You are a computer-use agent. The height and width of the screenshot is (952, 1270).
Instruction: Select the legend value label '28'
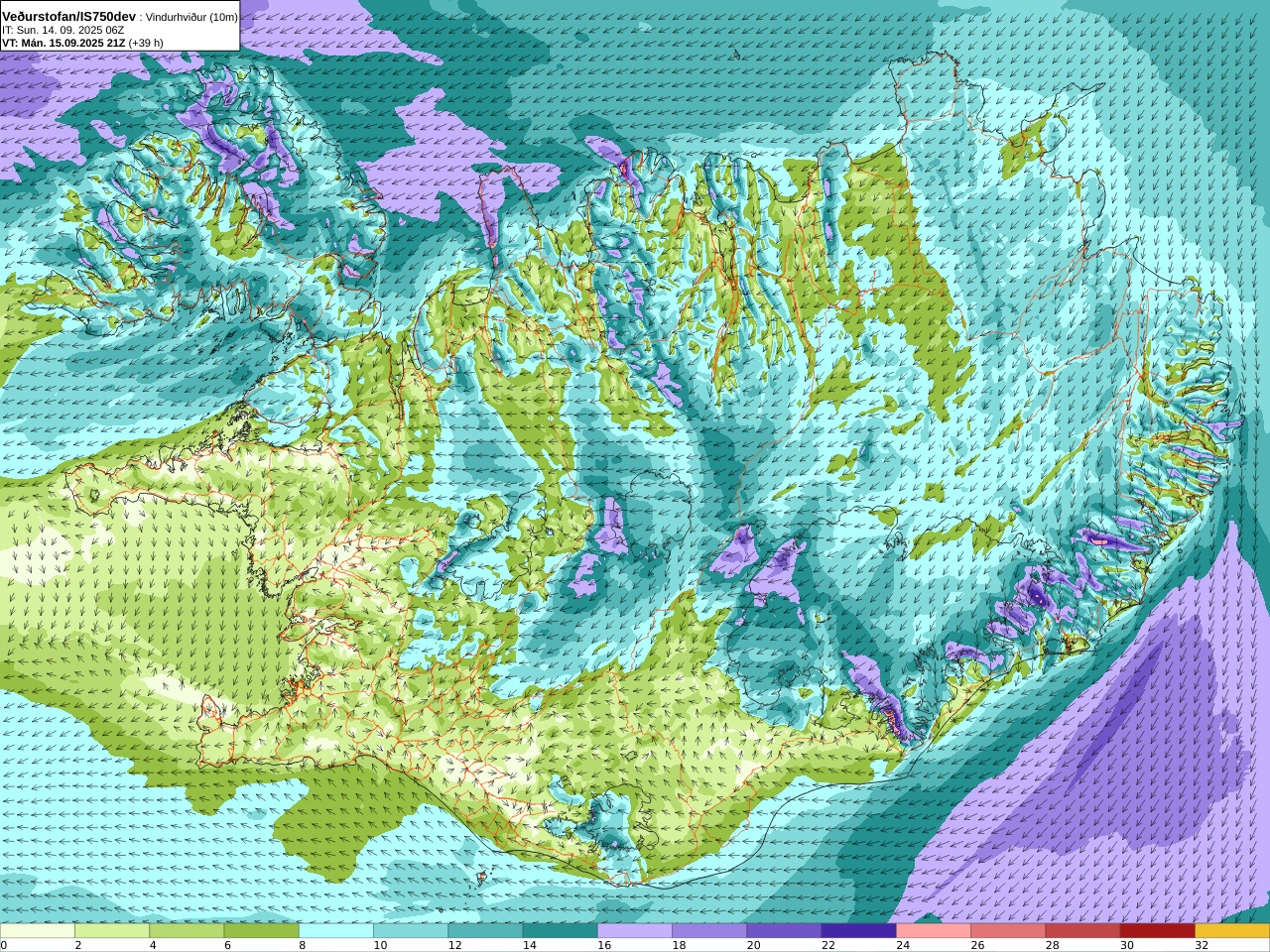click(1052, 945)
